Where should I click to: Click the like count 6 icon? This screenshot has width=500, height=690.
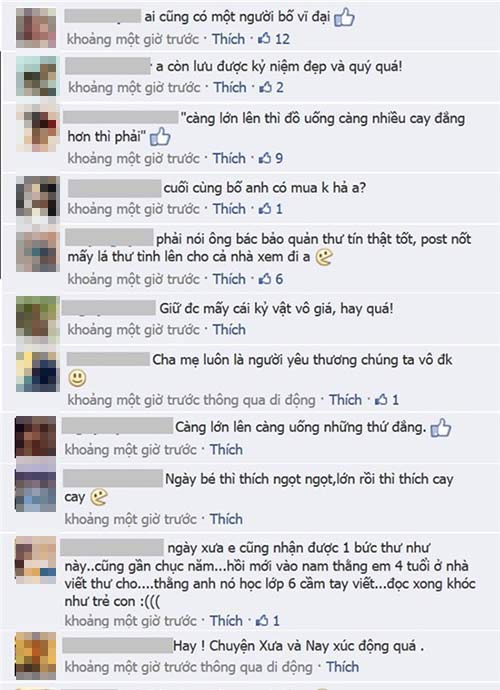click(270, 279)
